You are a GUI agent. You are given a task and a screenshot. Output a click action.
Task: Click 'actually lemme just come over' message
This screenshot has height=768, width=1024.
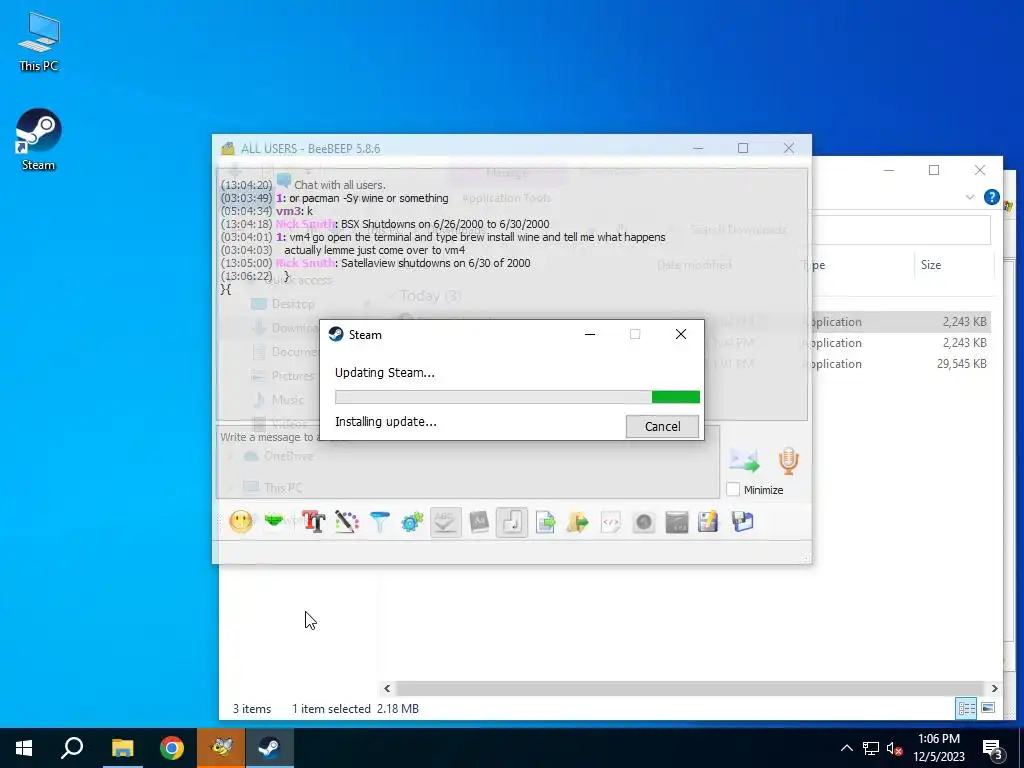point(375,250)
